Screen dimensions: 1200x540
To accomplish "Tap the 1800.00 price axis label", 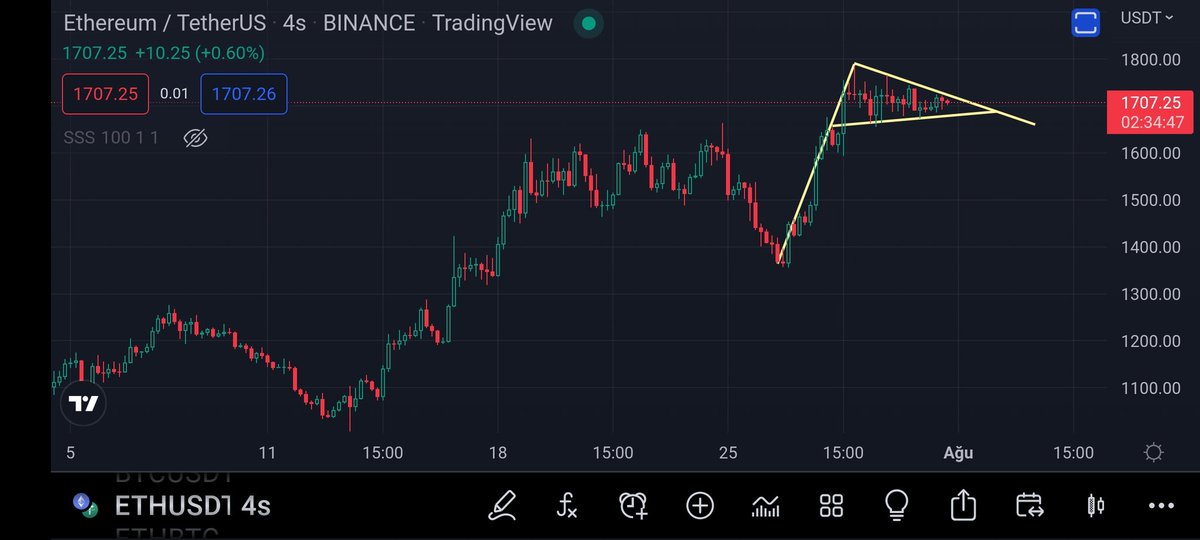I will [x=1150, y=60].
